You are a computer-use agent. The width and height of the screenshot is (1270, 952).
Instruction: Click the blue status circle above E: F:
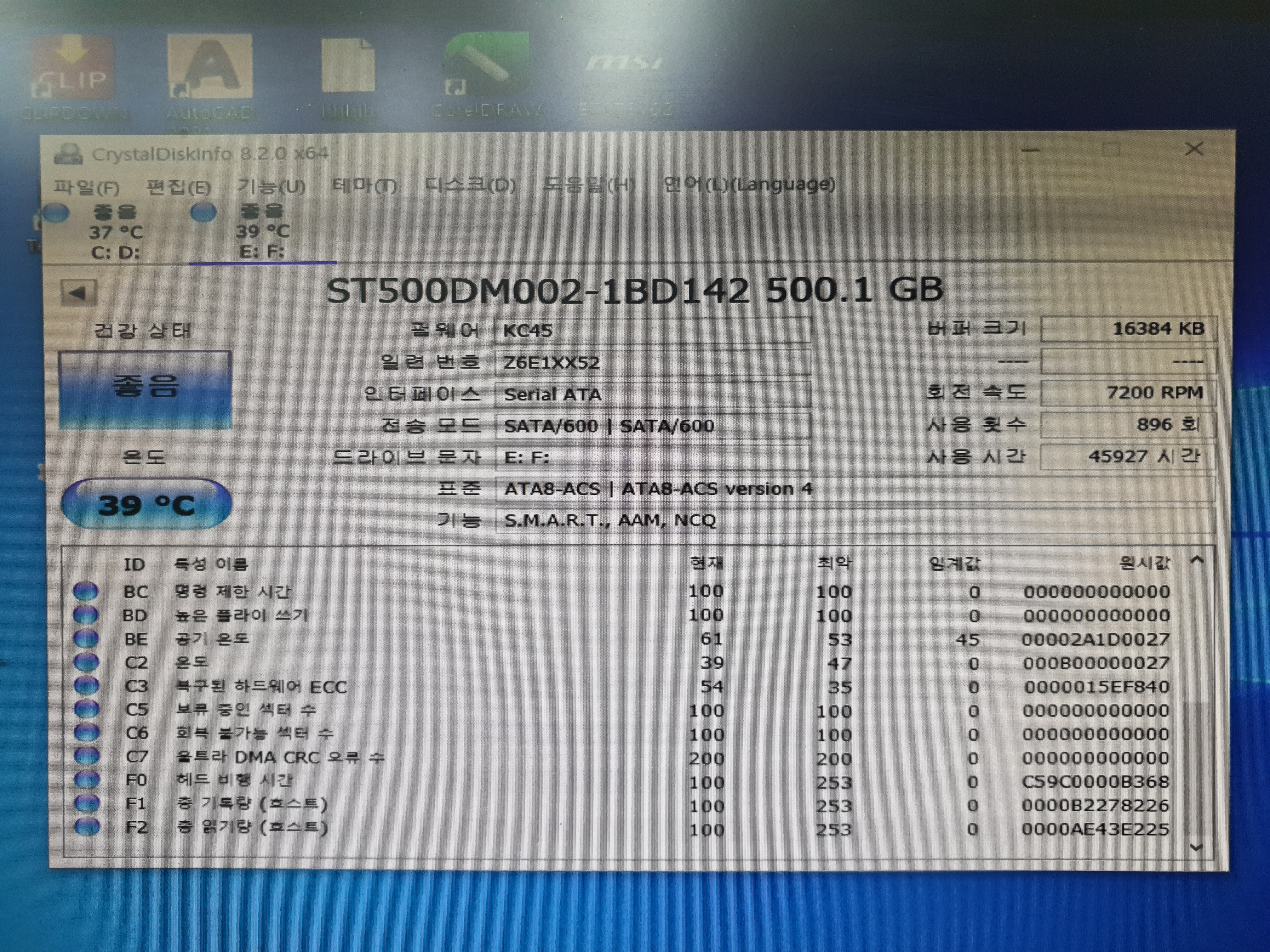coord(203,212)
